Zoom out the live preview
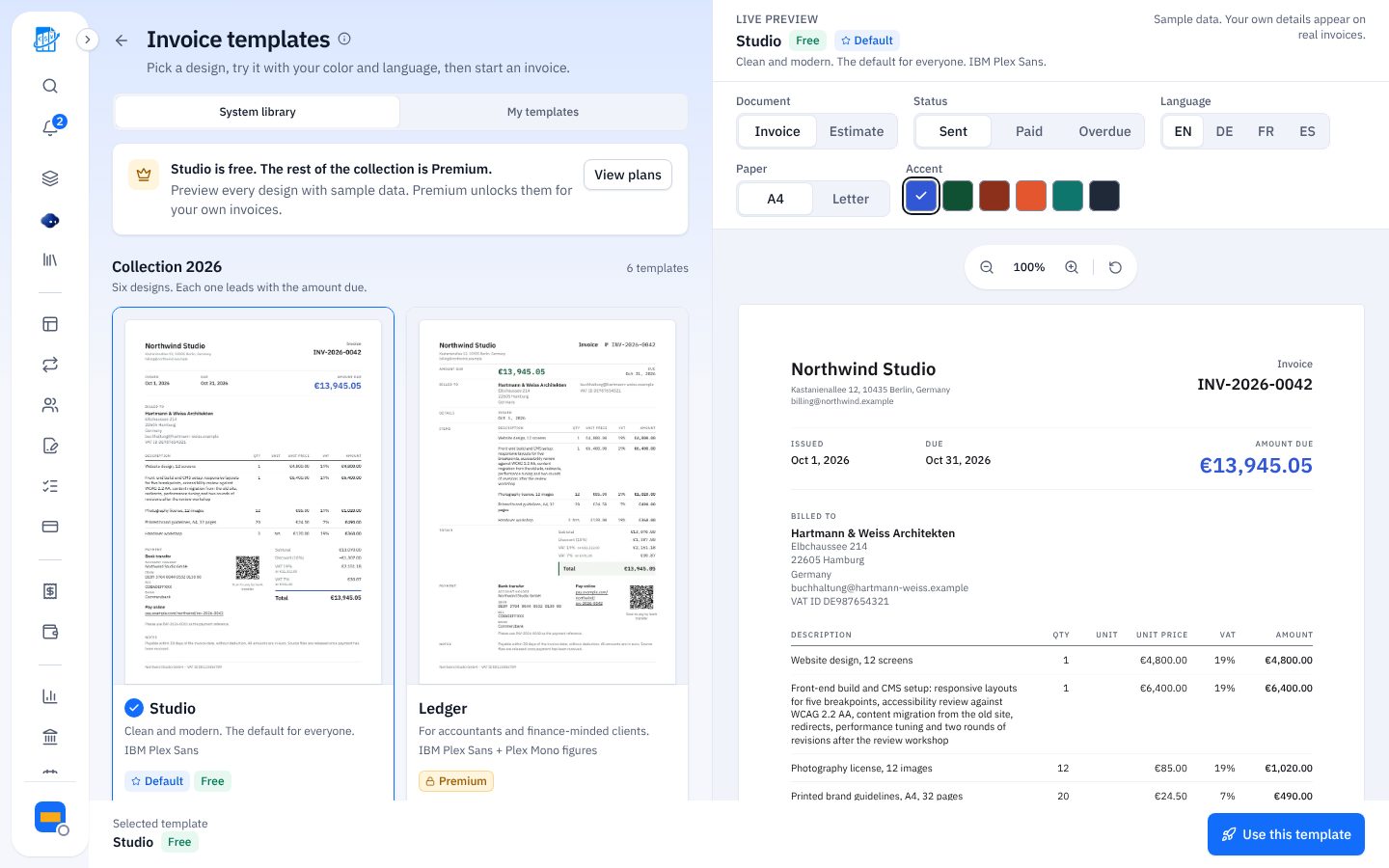 coord(987,267)
